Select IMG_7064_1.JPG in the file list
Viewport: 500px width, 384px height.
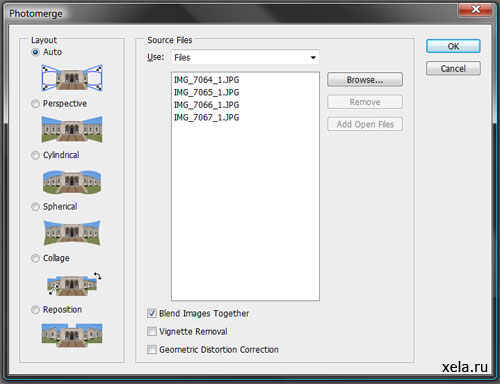[206, 80]
